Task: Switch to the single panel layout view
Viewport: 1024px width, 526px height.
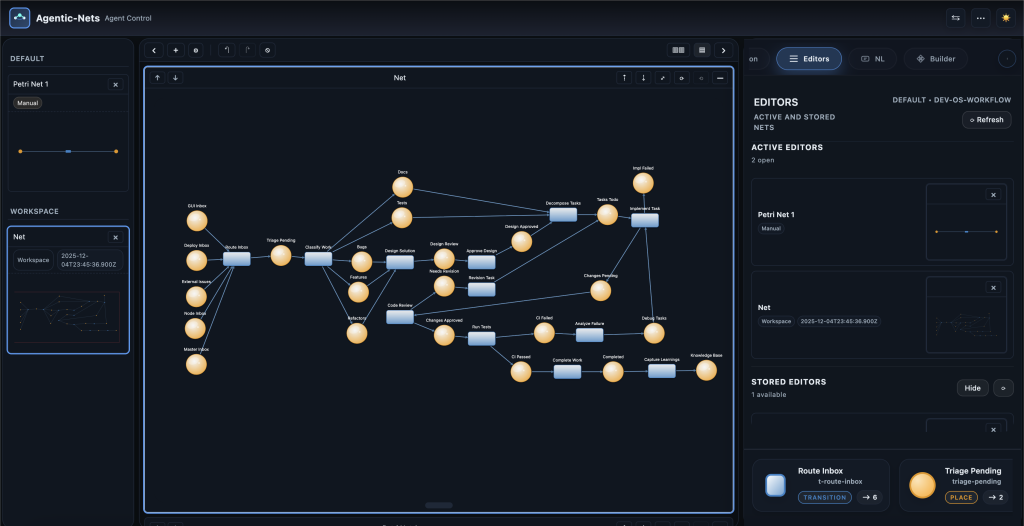Action: pyautogui.click(x=702, y=50)
